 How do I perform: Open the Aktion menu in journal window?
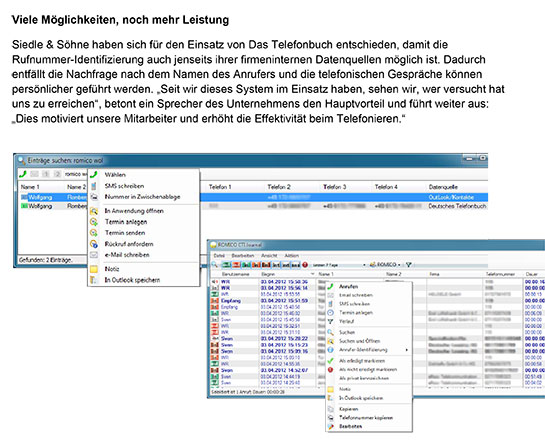292,255
